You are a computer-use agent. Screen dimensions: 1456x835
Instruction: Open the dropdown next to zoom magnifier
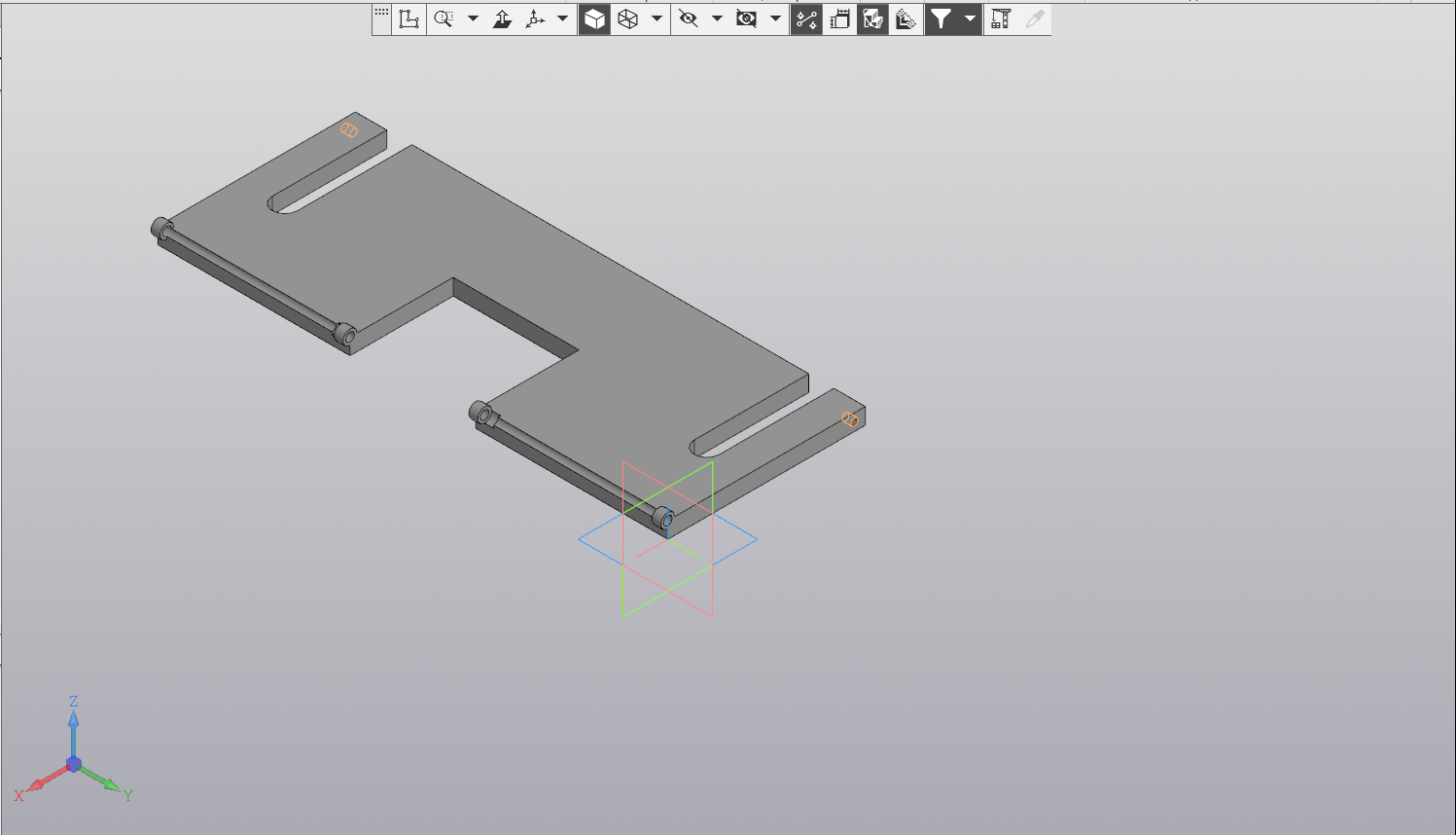[473, 18]
